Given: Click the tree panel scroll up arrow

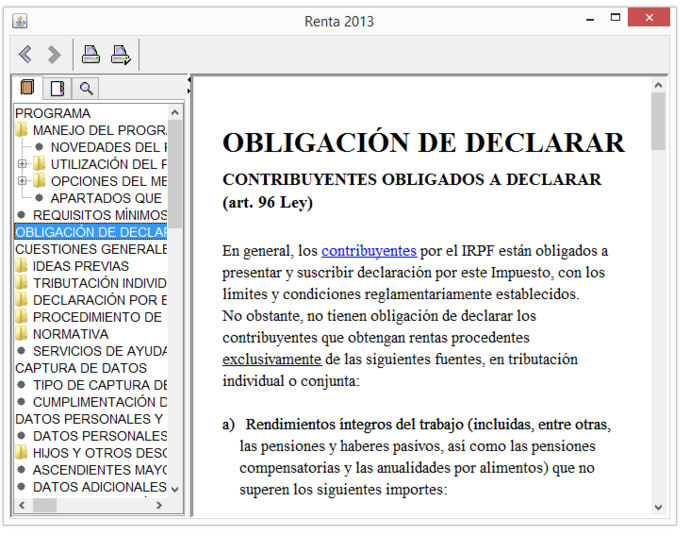Looking at the screenshot, I should click(x=175, y=113).
